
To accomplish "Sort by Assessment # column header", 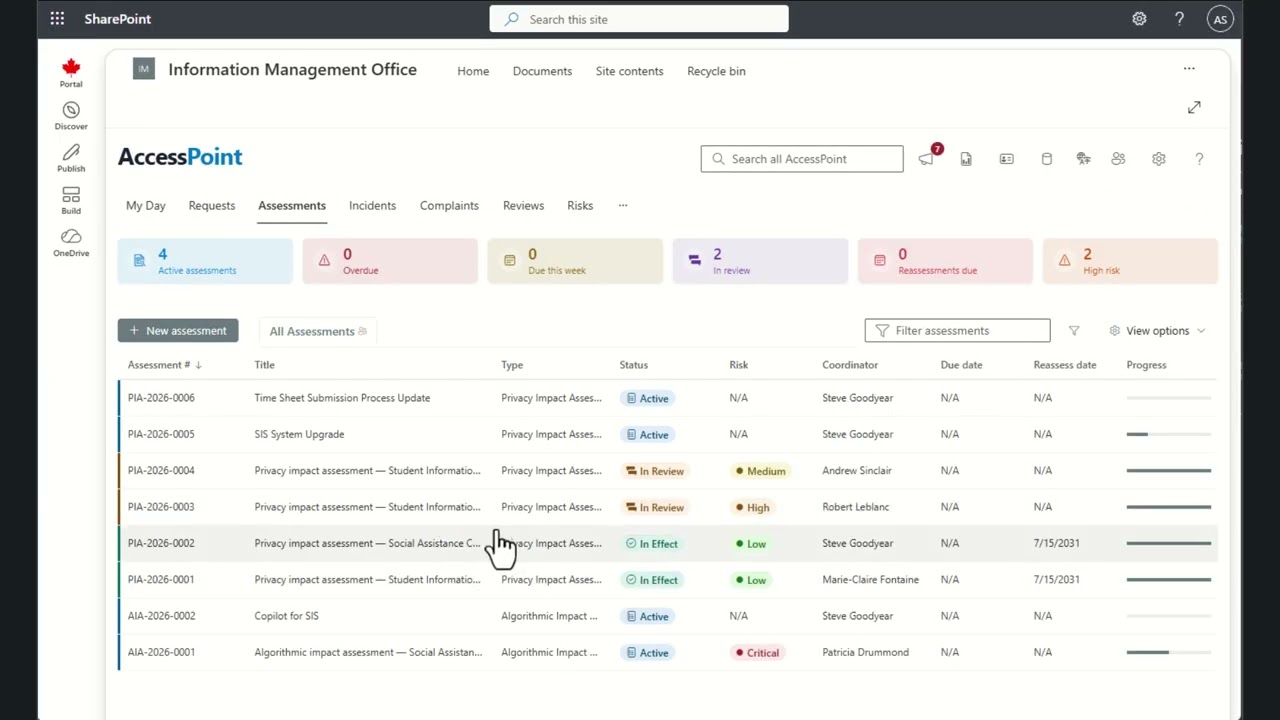I will (165, 365).
